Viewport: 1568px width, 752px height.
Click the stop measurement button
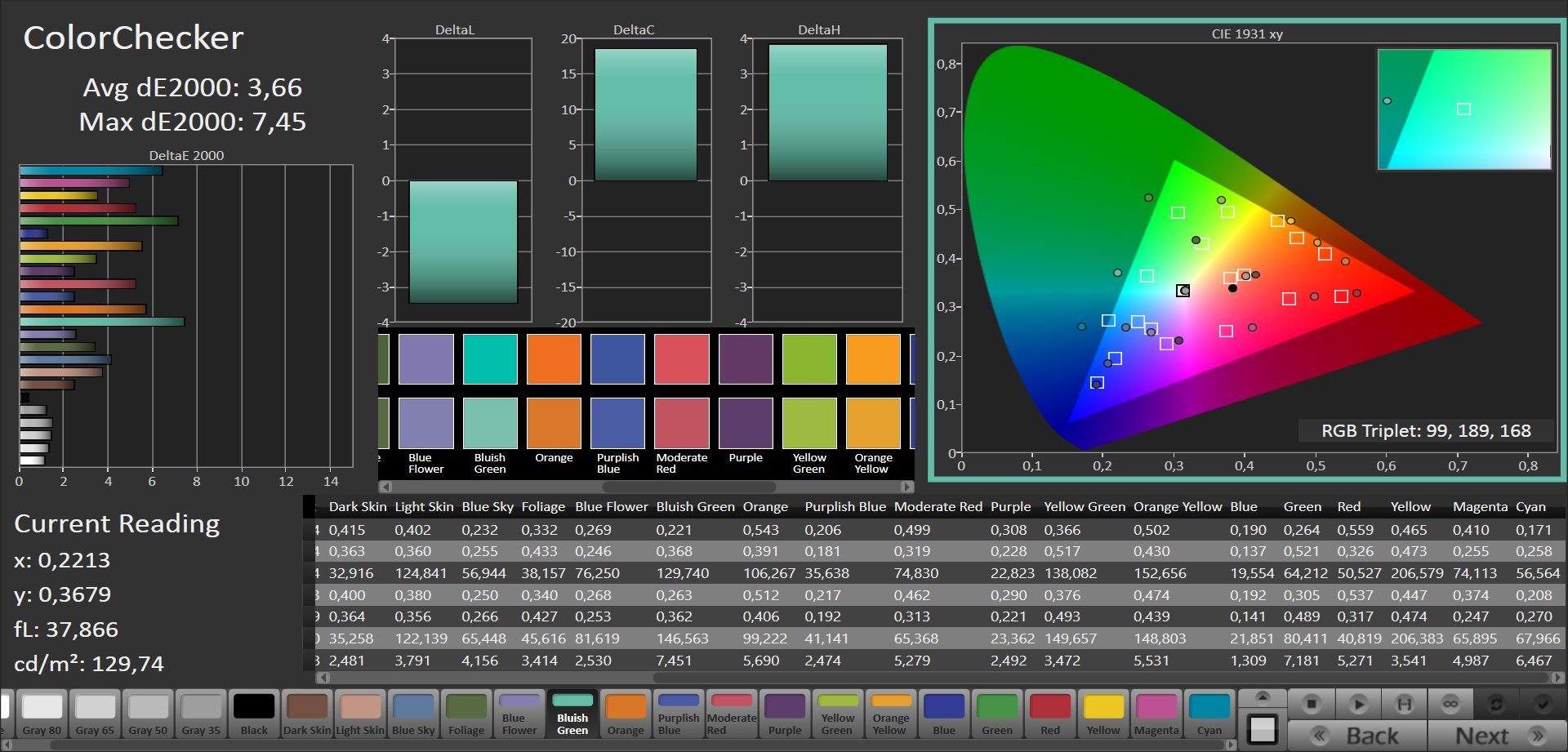tap(1312, 704)
